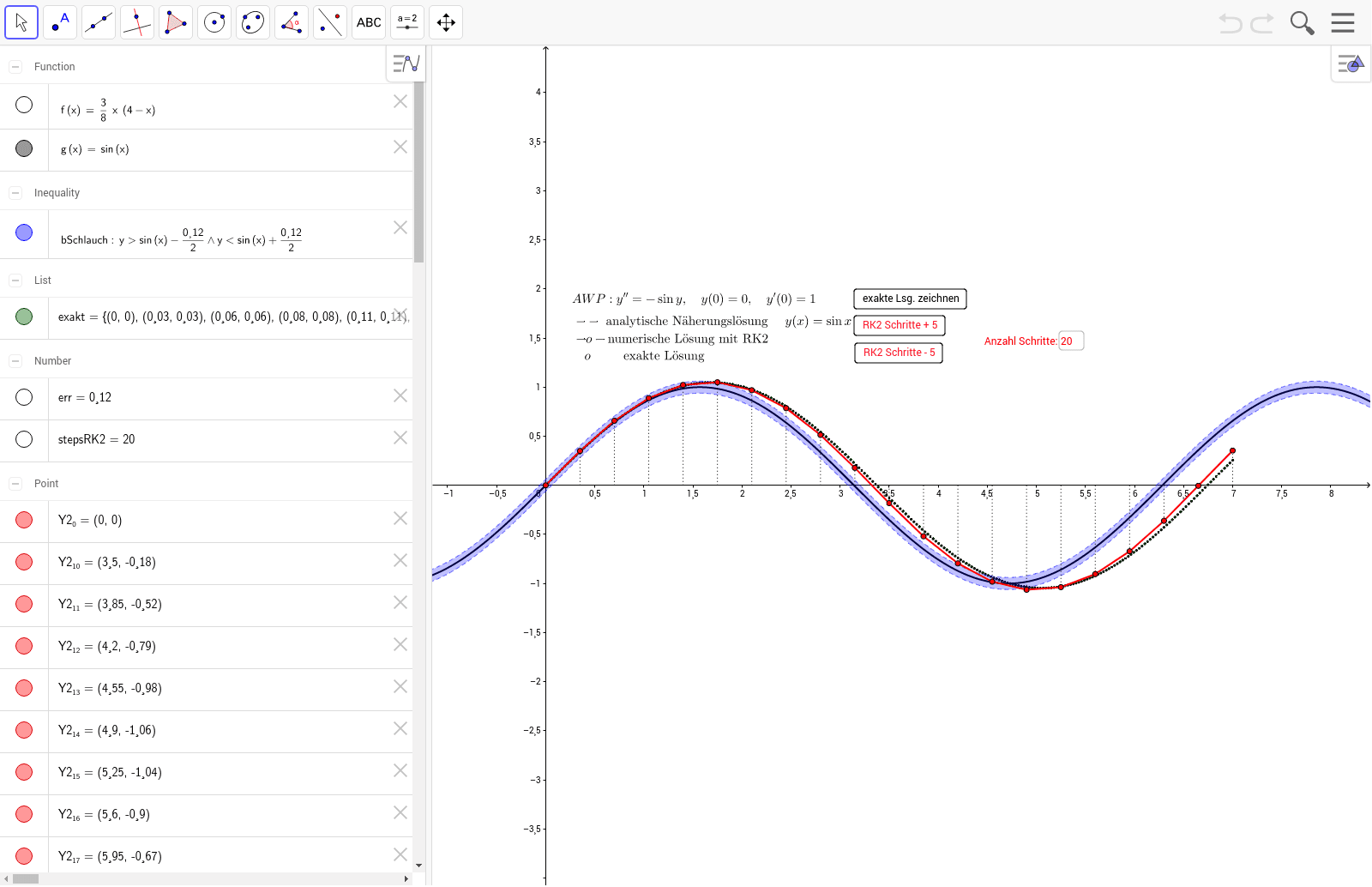Toggle visibility of point Y2₁₃

tap(24, 688)
